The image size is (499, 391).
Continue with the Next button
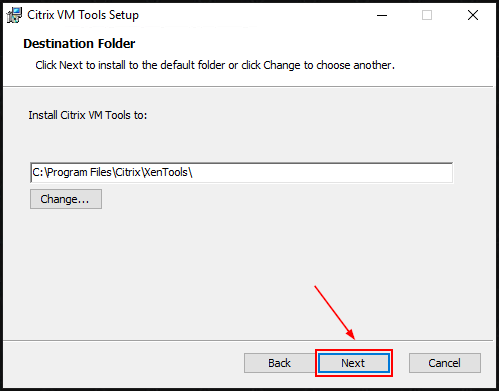pyautogui.click(x=354, y=363)
